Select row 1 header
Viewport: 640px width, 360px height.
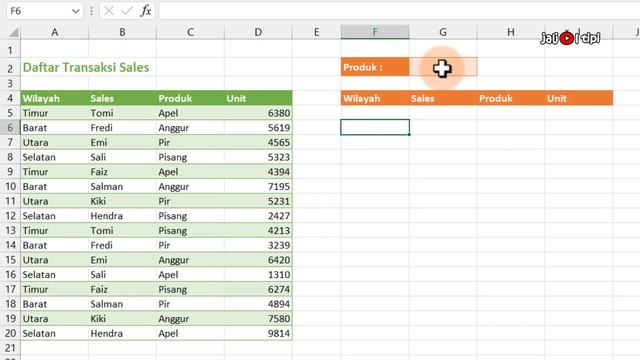(10, 50)
